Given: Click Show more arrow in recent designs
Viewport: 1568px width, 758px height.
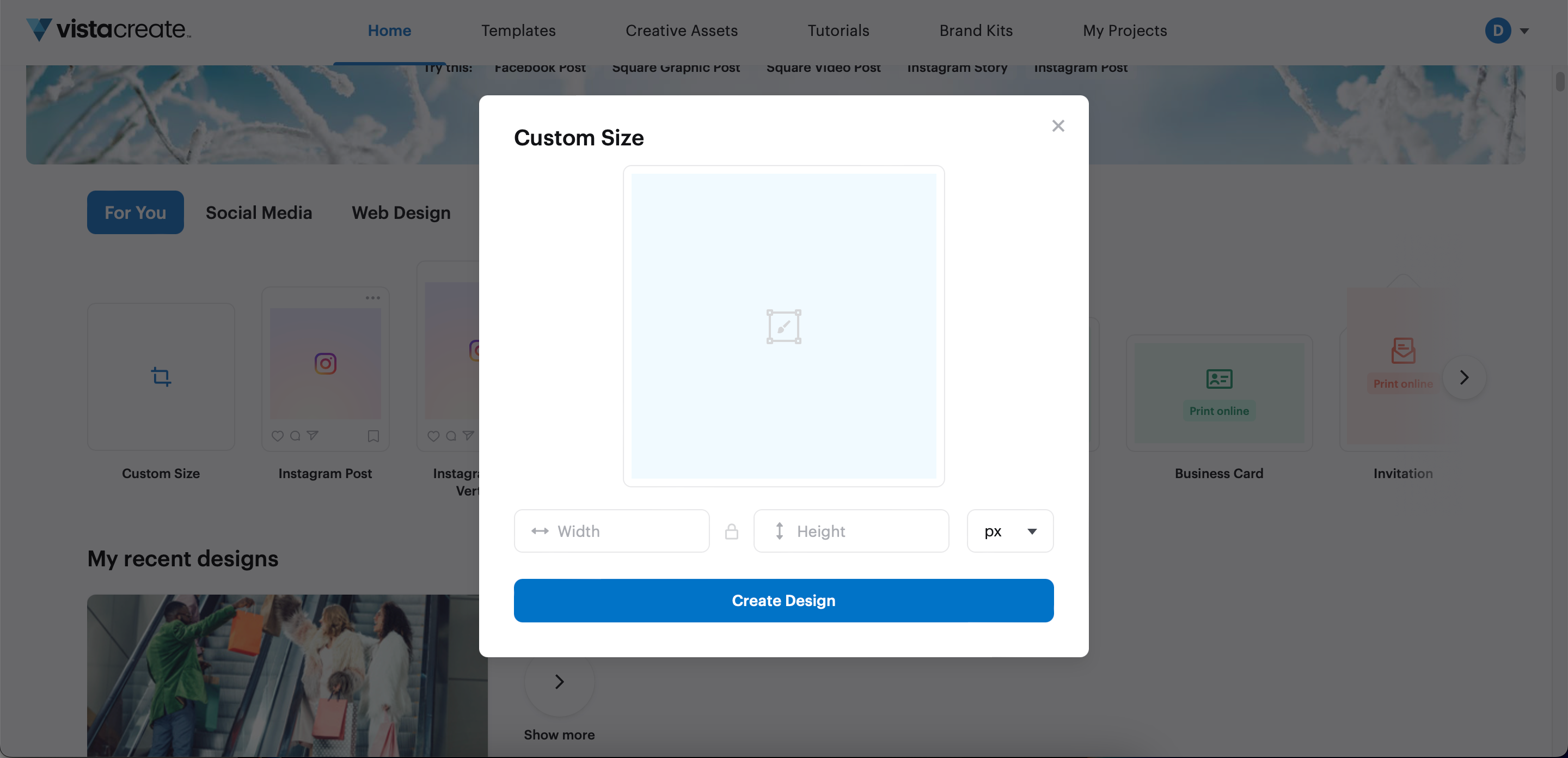Looking at the screenshot, I should point(559,682).
